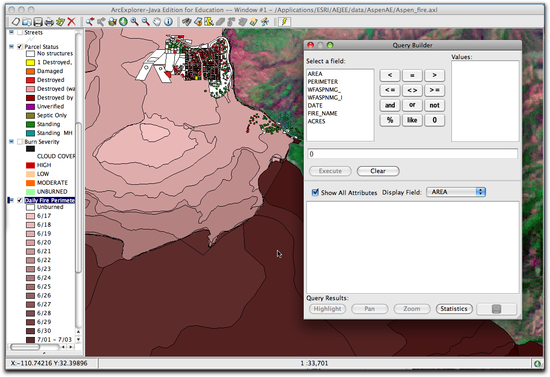Screen dimensions: 550x377
Task: Click into the query expression field
Action: (x=412, y=154)
